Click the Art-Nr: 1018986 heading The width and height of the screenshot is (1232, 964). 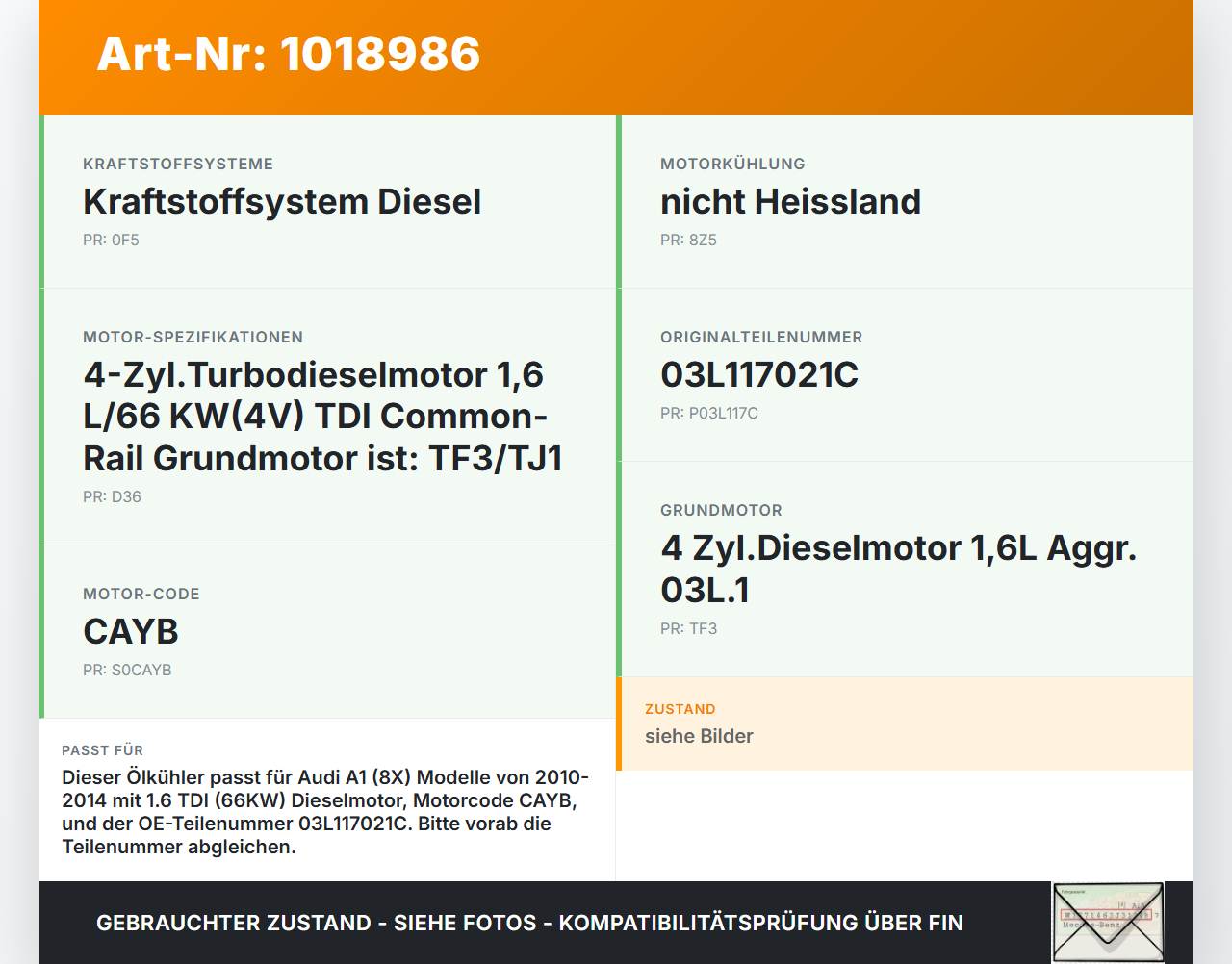pos(289,54)
